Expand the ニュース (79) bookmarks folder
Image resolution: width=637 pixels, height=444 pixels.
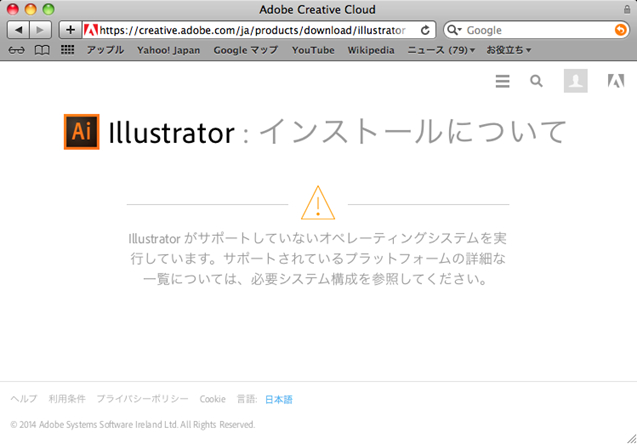441,50
